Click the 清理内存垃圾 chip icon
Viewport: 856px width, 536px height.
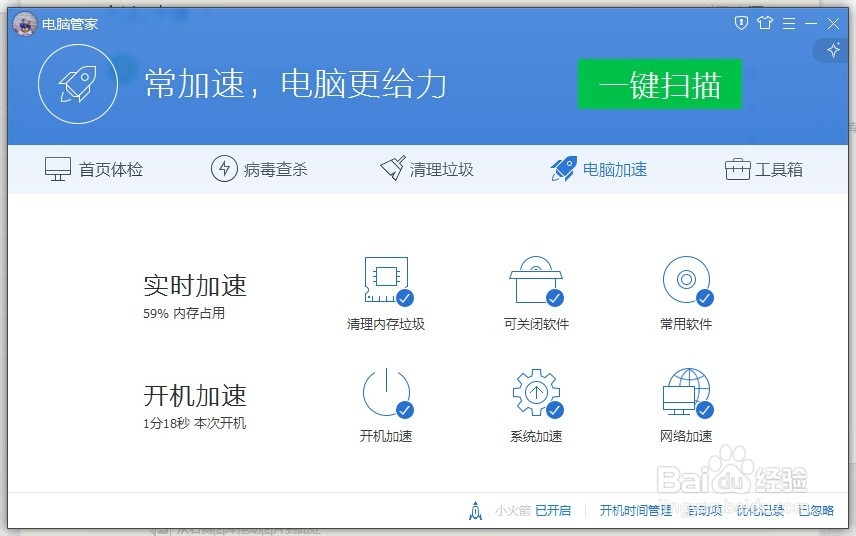(x=388, y=281)
